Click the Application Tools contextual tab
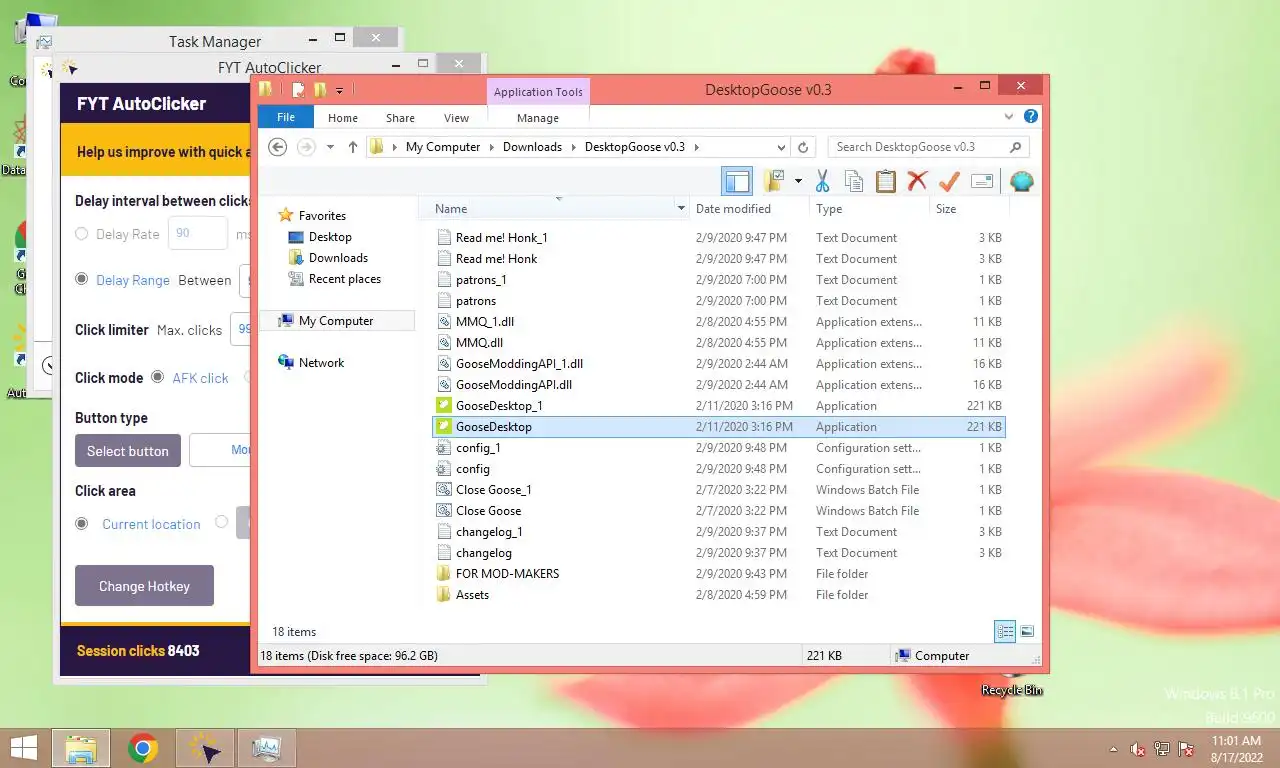1280x768 pixels. click(538, 92)
